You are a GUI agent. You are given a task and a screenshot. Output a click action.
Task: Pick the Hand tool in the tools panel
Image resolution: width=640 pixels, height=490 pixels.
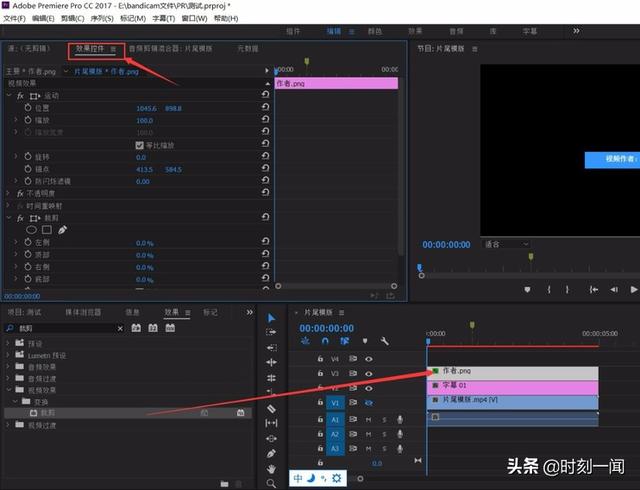coord(271,468)
